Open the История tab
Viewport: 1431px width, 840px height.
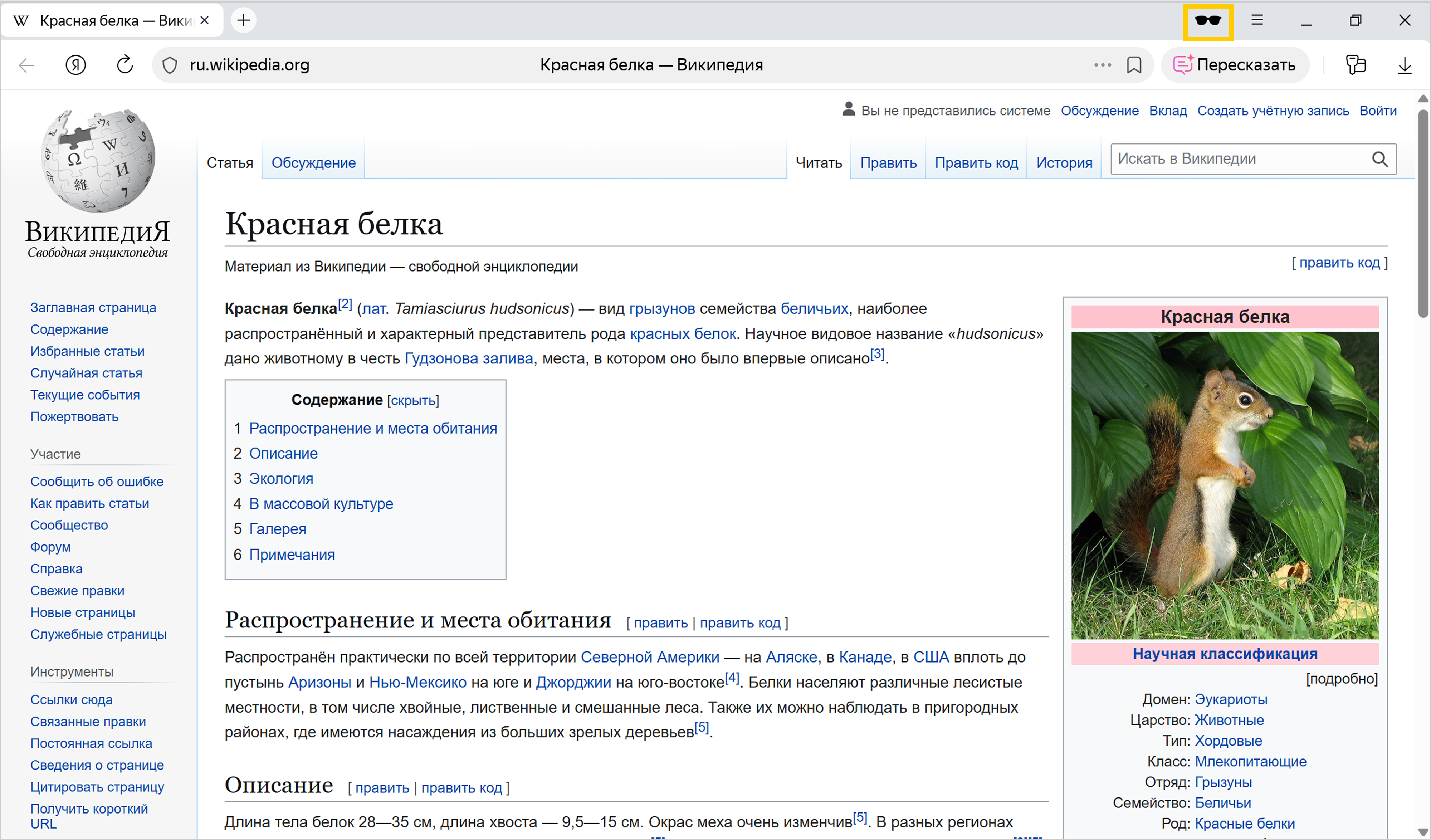pyautogui.click(x=1064, y=163)
